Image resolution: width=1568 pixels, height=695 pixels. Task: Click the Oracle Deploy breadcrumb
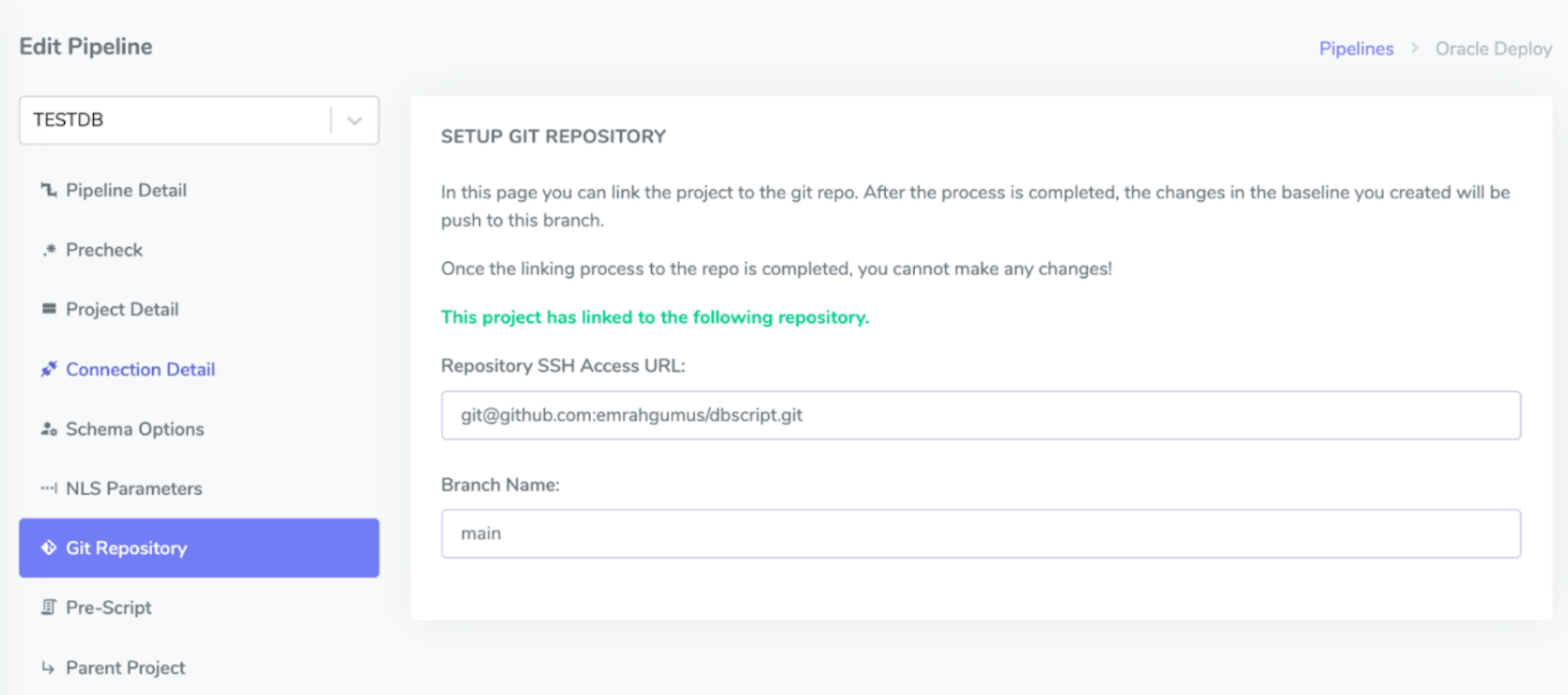[x=1493, y=49]
